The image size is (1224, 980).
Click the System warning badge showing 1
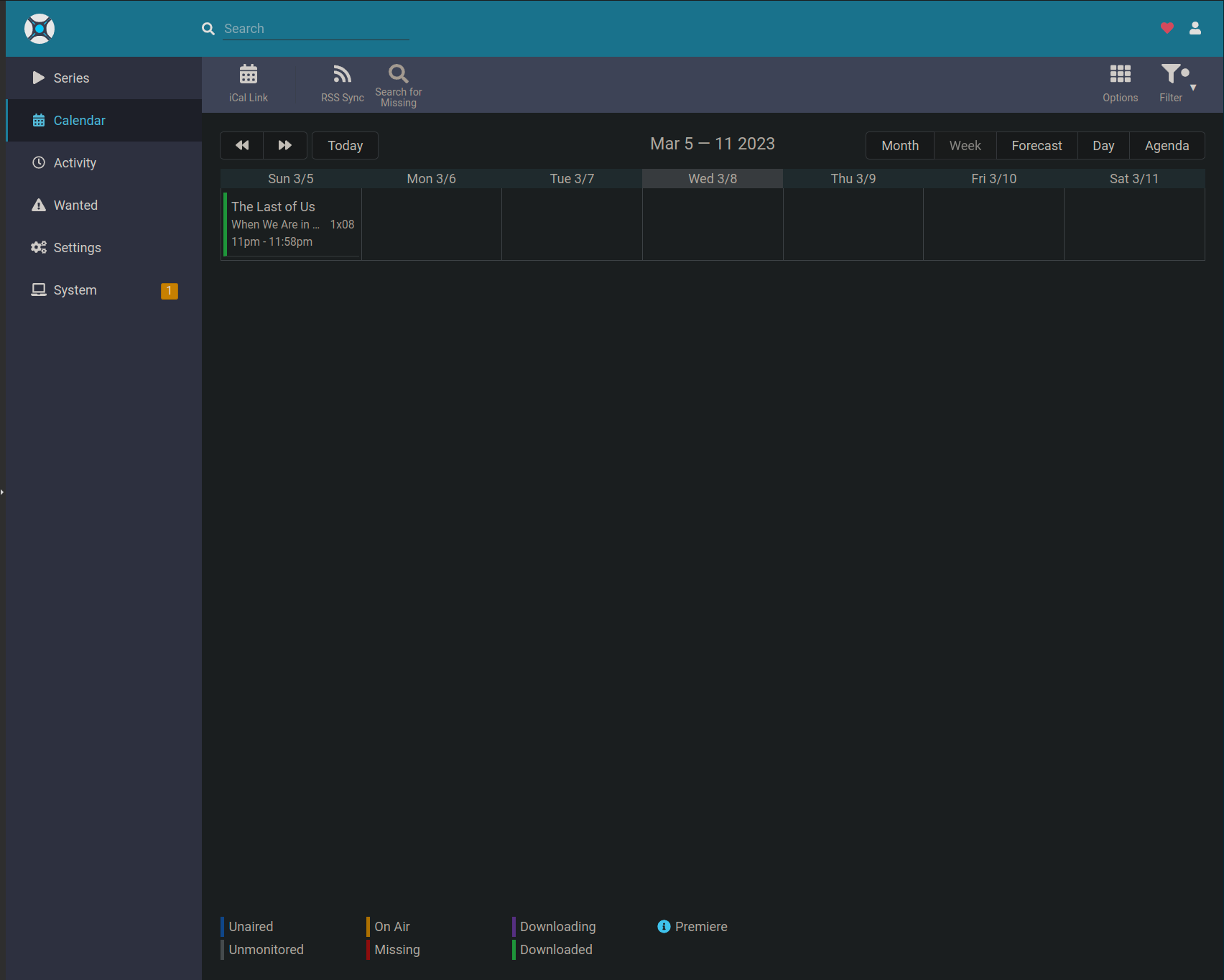170,291
